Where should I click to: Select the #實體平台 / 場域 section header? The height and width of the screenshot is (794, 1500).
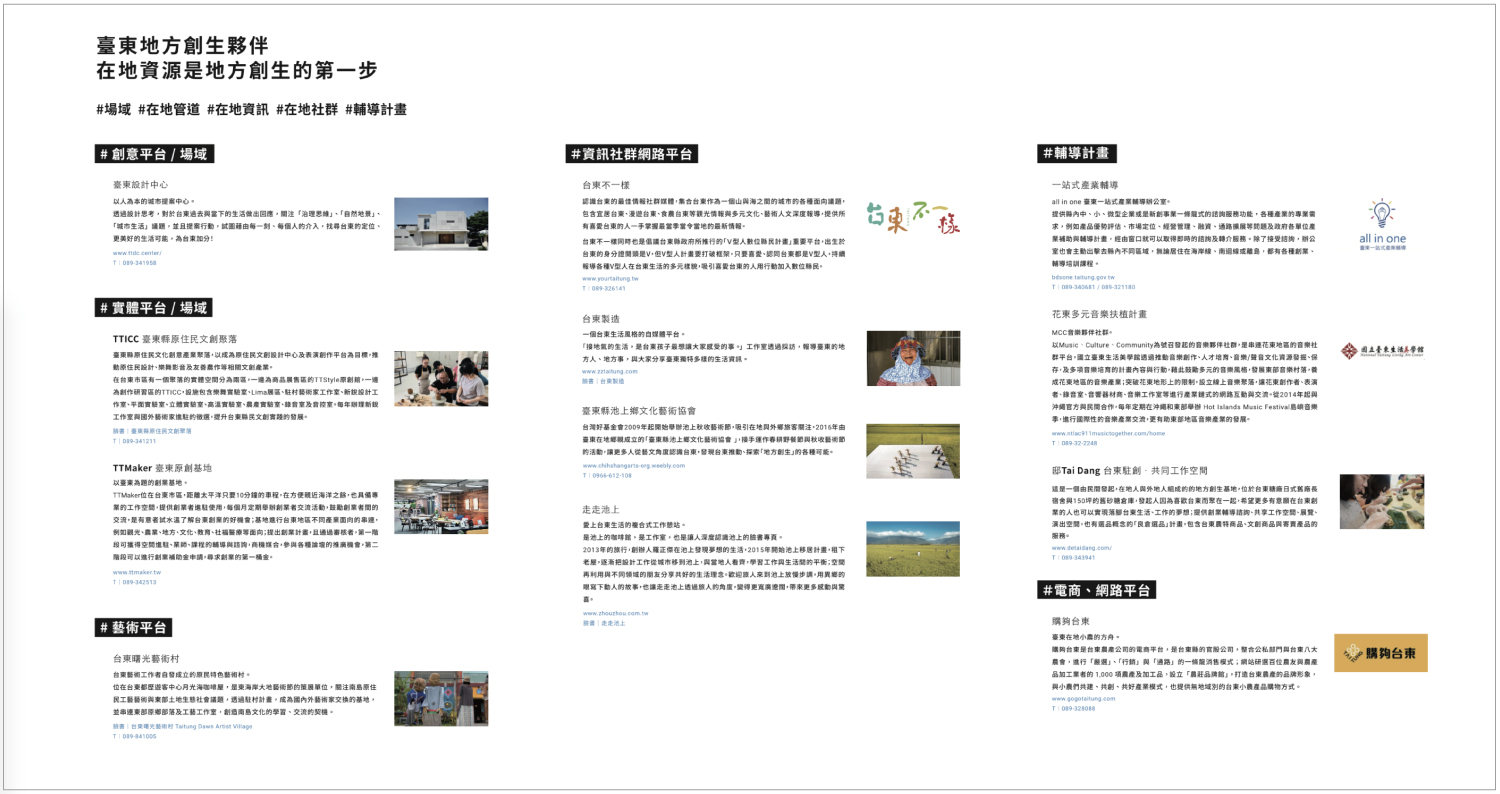[154, 307]
